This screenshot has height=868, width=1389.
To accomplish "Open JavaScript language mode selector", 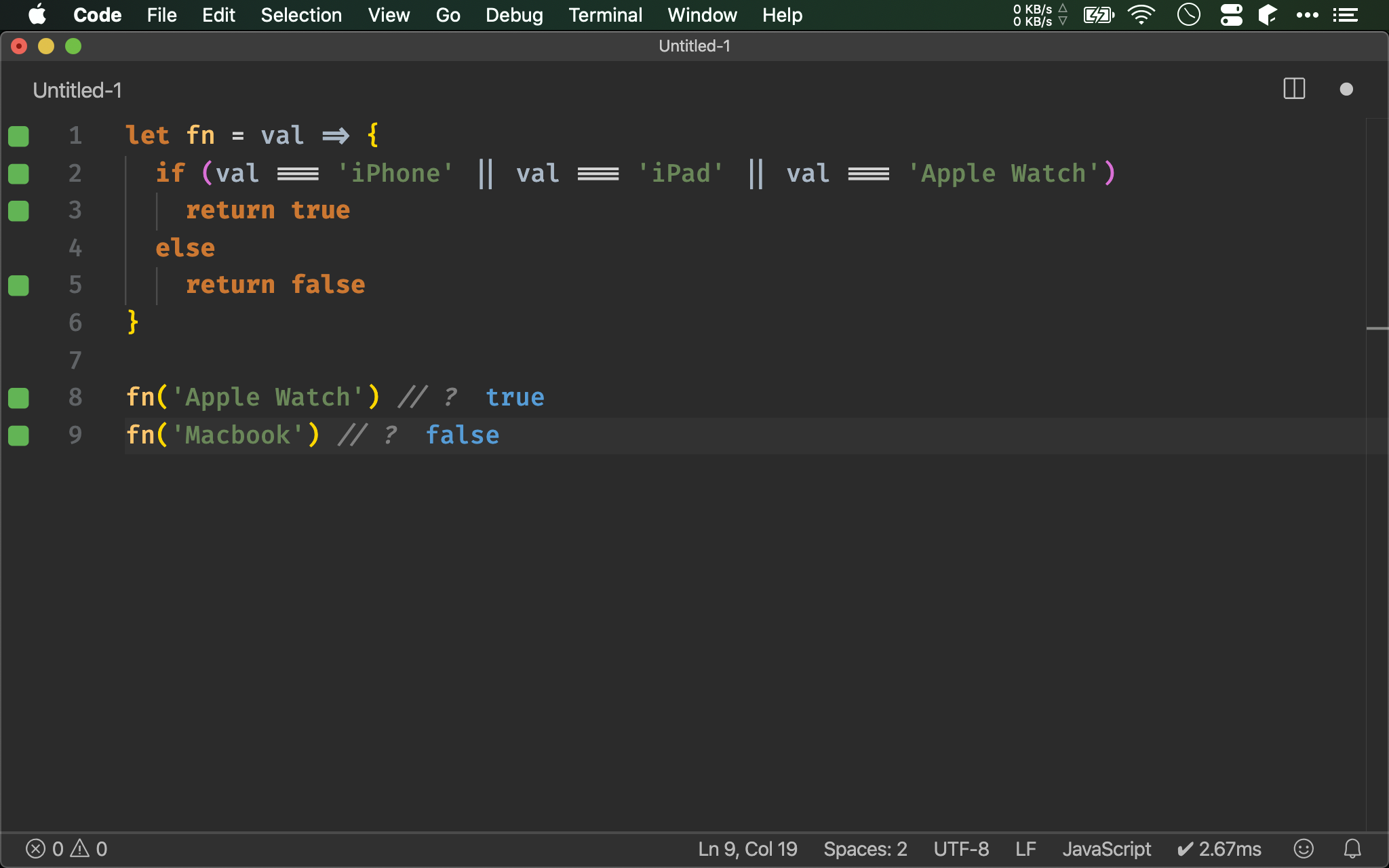I will click(x=1106, y=848).
